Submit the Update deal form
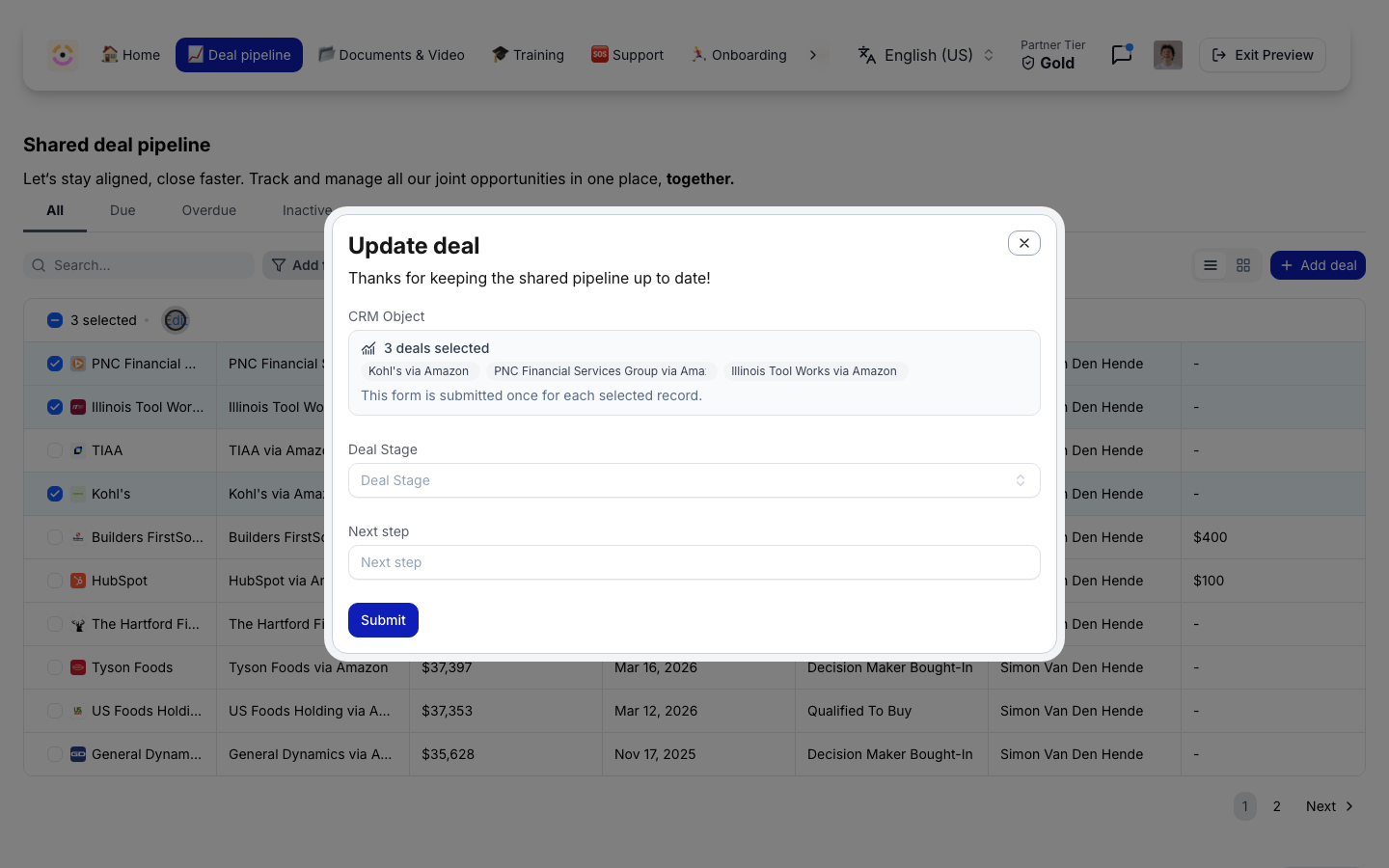The image size is (1389, 868). 383,620
